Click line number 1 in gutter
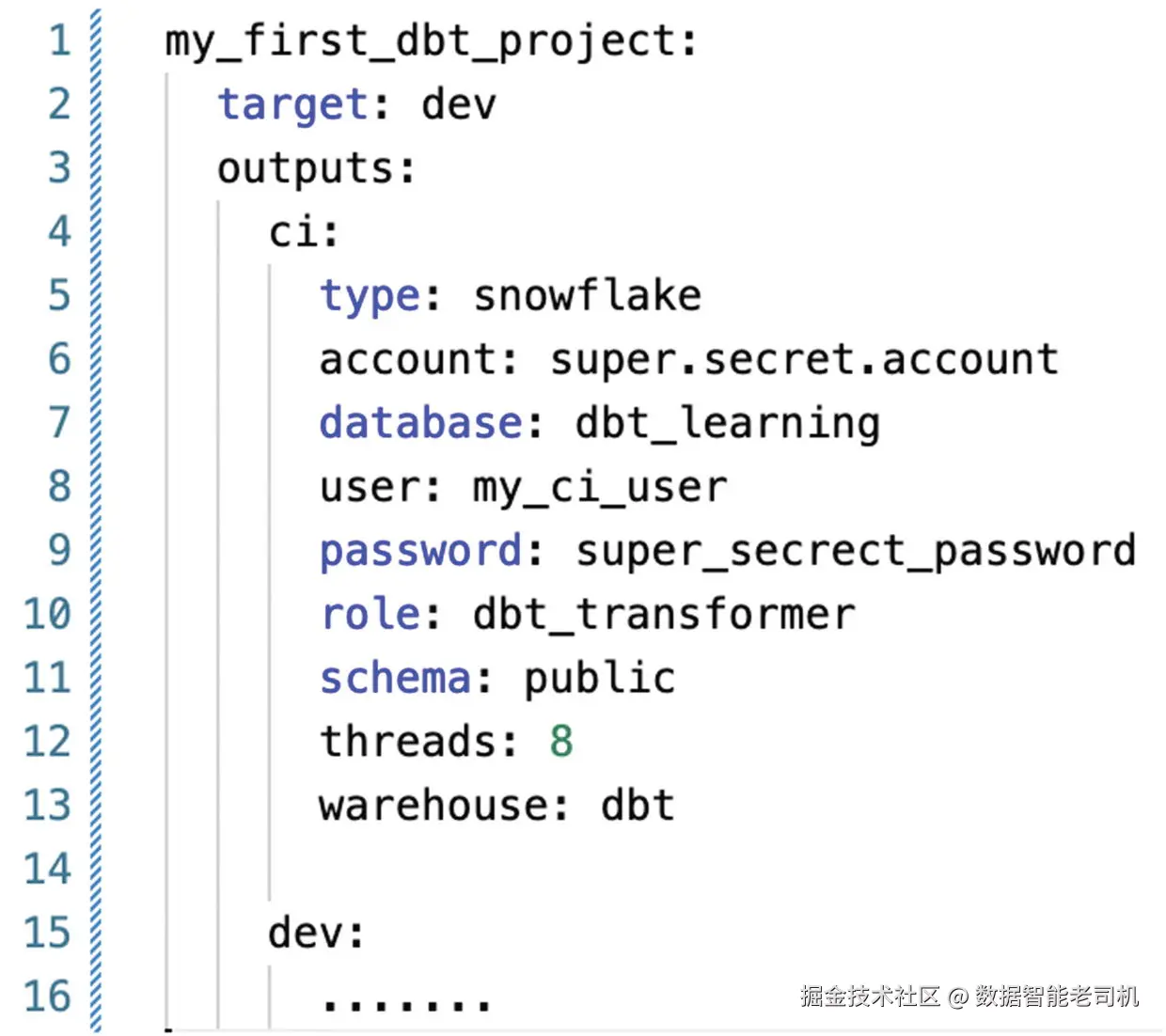The image size is (1166, 1036). click(59, 40)
